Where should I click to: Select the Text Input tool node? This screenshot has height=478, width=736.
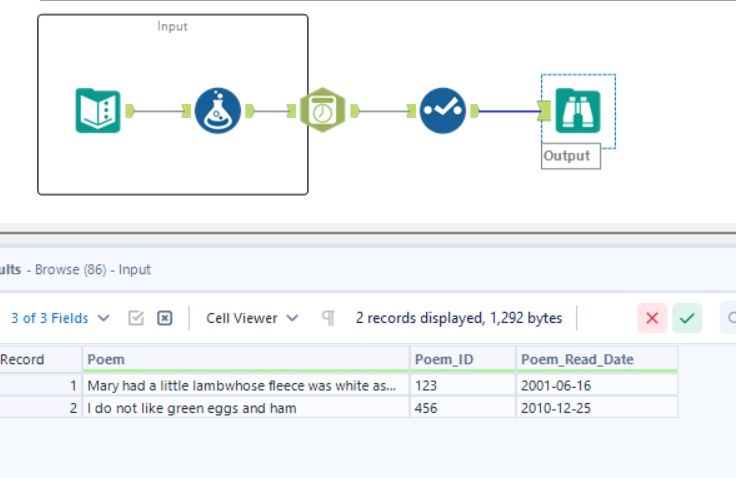tap(98, 111)
